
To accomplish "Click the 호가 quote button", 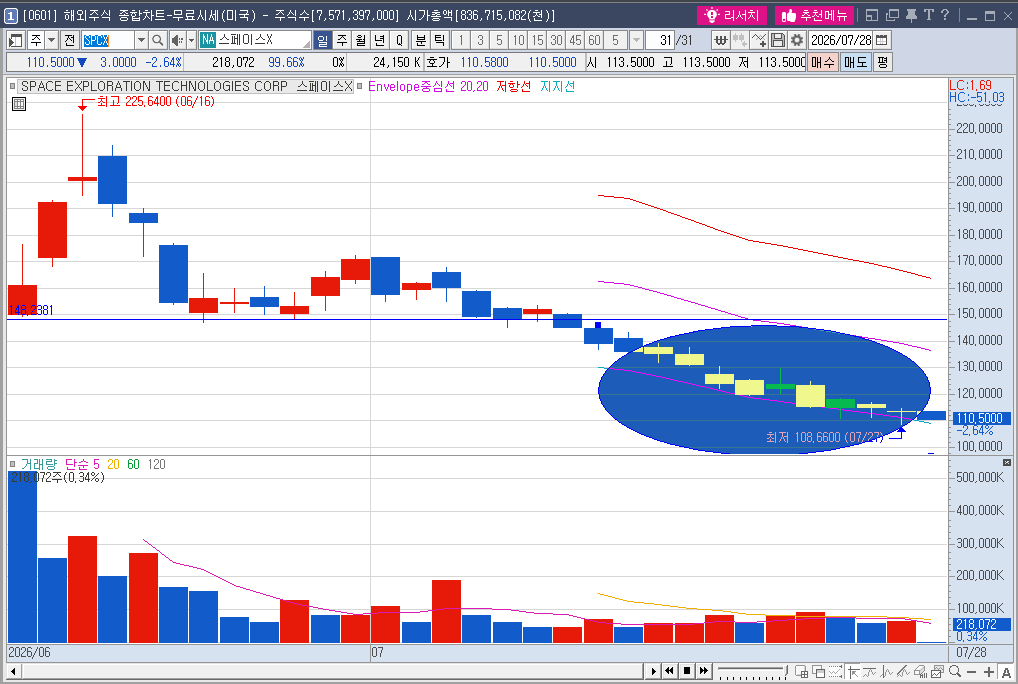I will (x=438, y=62).
